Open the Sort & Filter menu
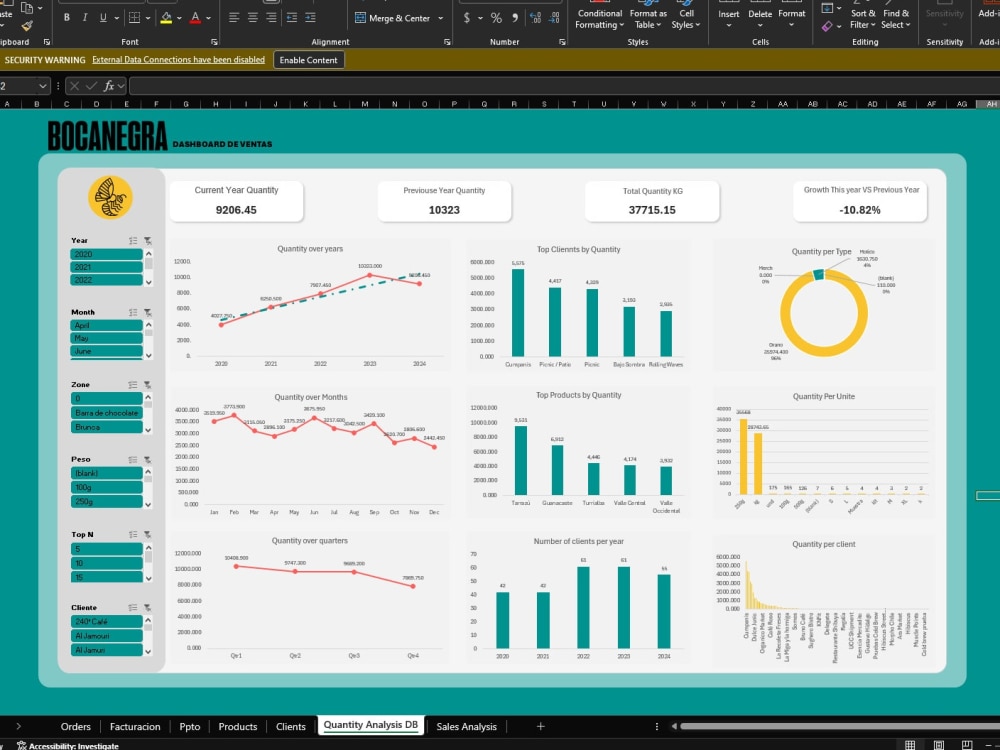The image size is (1000, 750). tap(863, 19)
